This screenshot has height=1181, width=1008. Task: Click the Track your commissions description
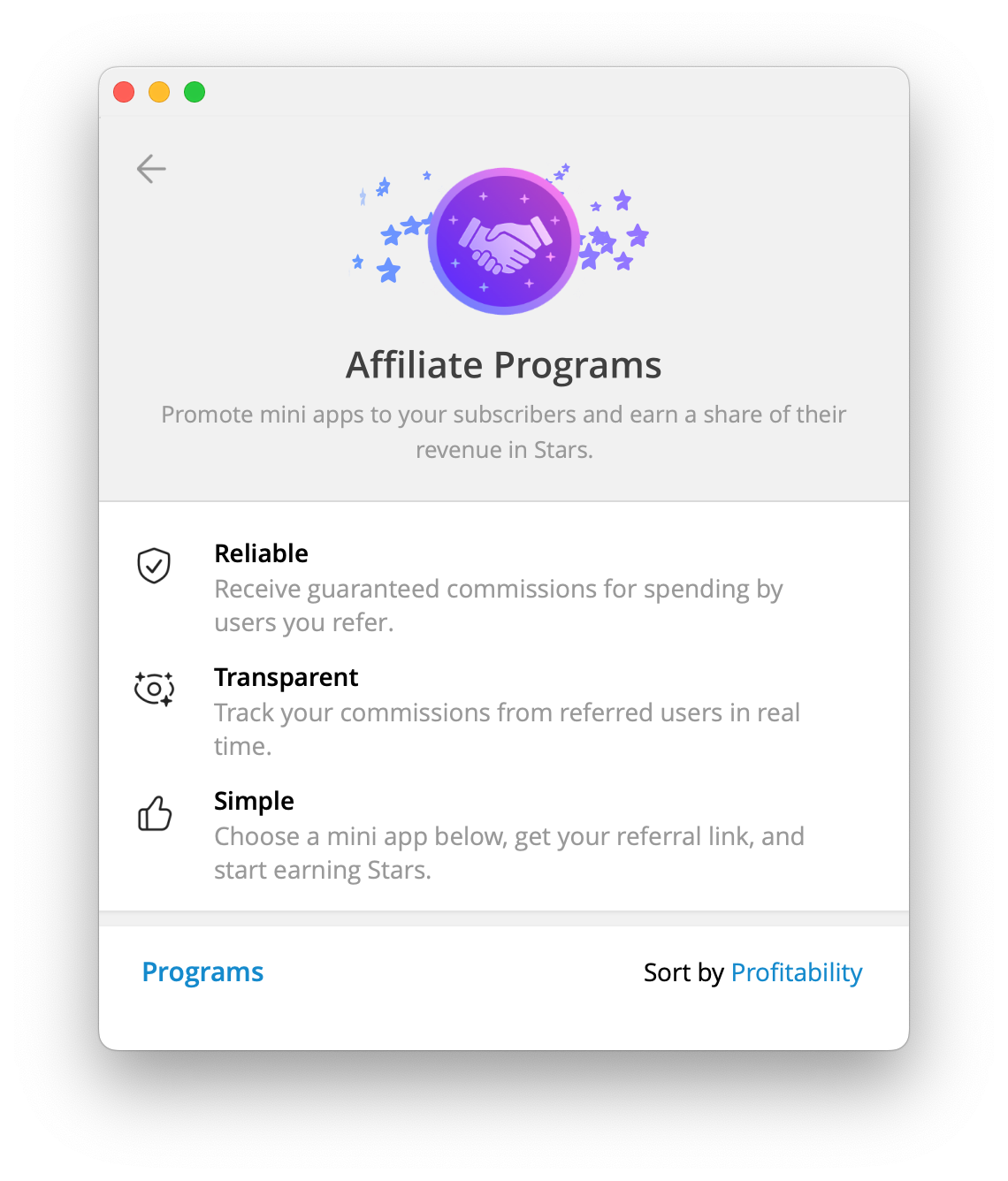(x=508, y=729)
